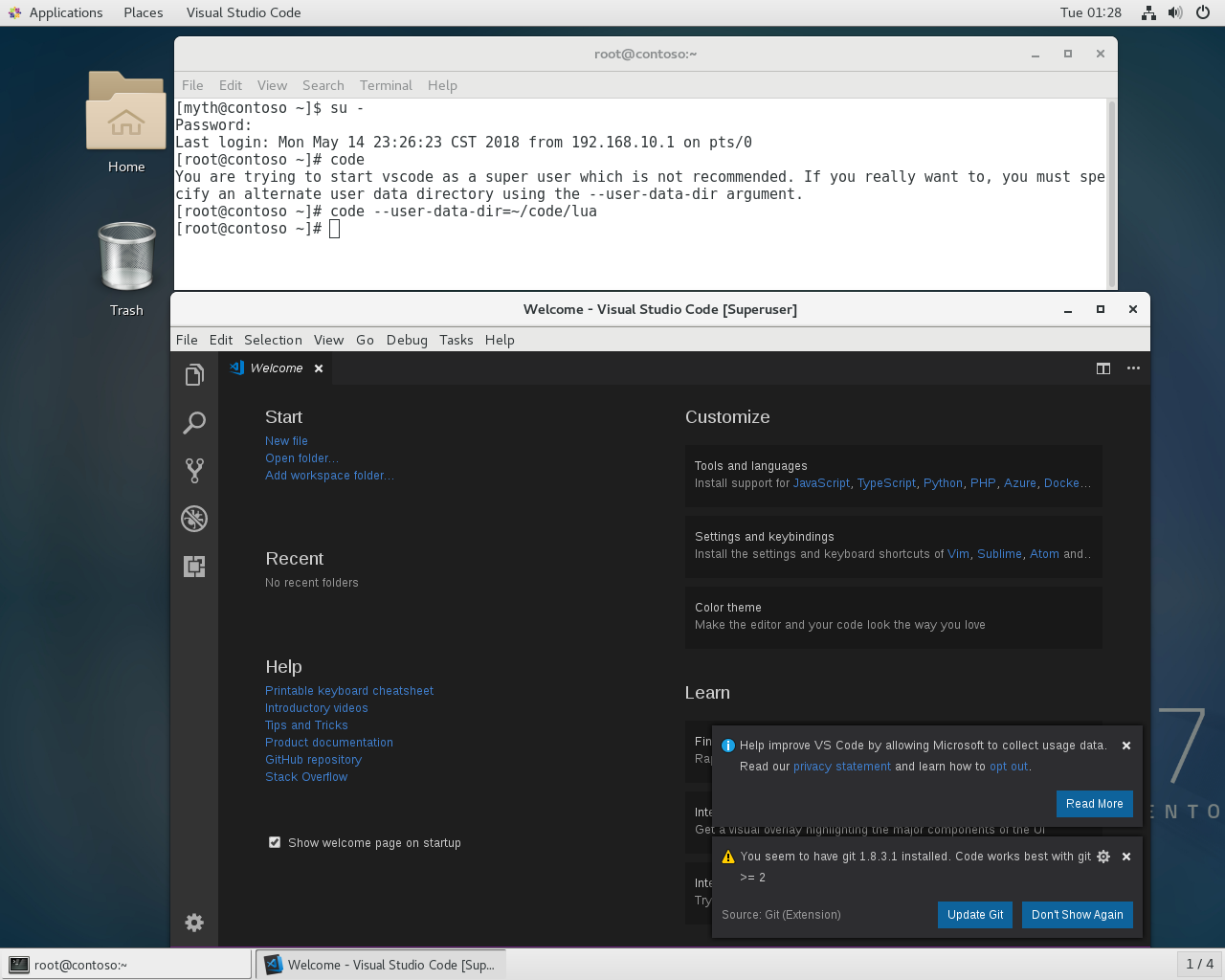
Task: Split the editor with the split icon
Action: pyautogui.click(x=1103, y=368)
